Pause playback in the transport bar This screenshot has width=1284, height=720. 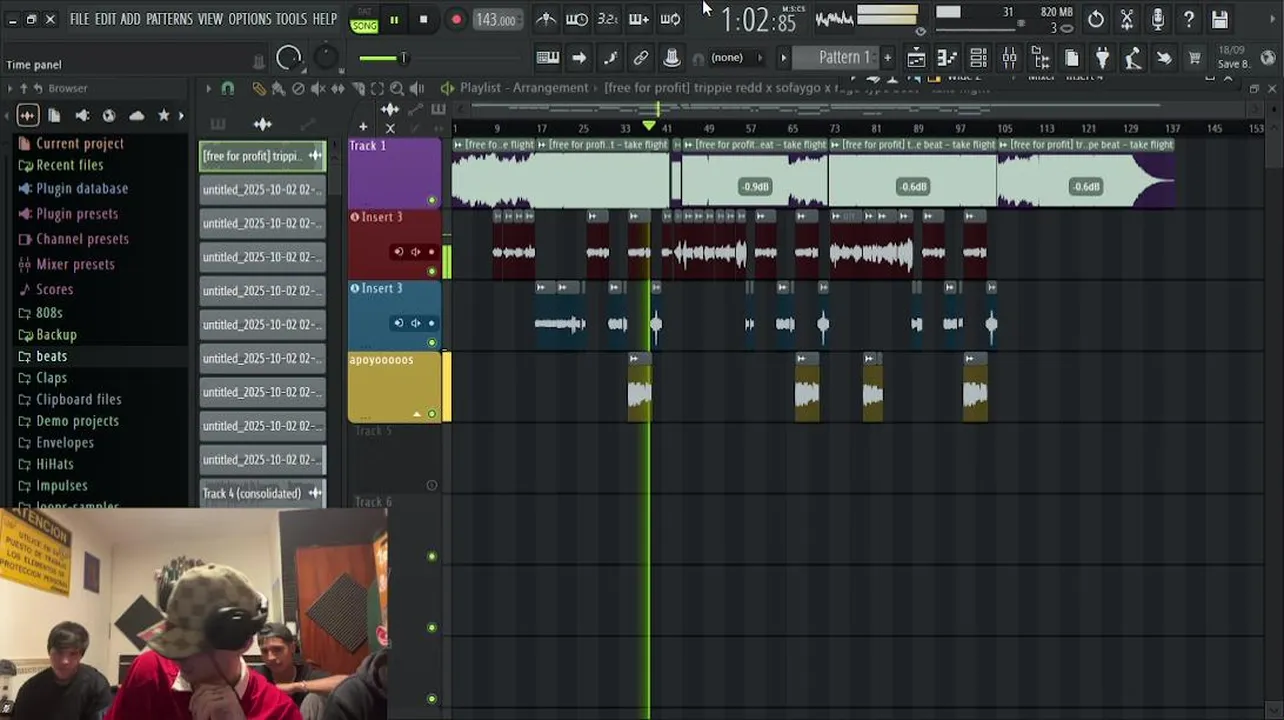pos(394,20)
